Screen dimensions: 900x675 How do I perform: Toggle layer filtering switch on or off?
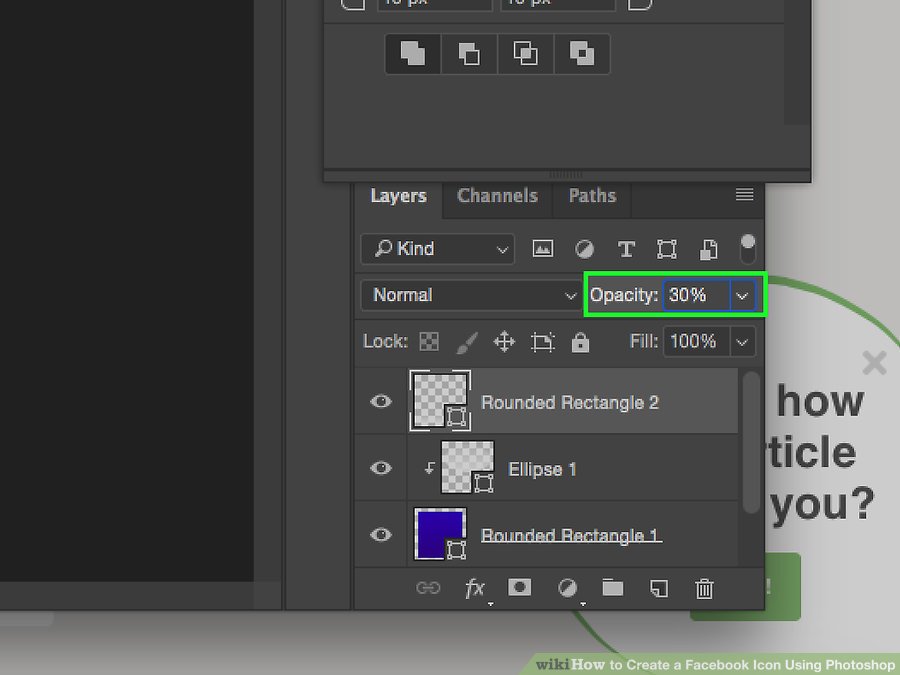(747, 248)
